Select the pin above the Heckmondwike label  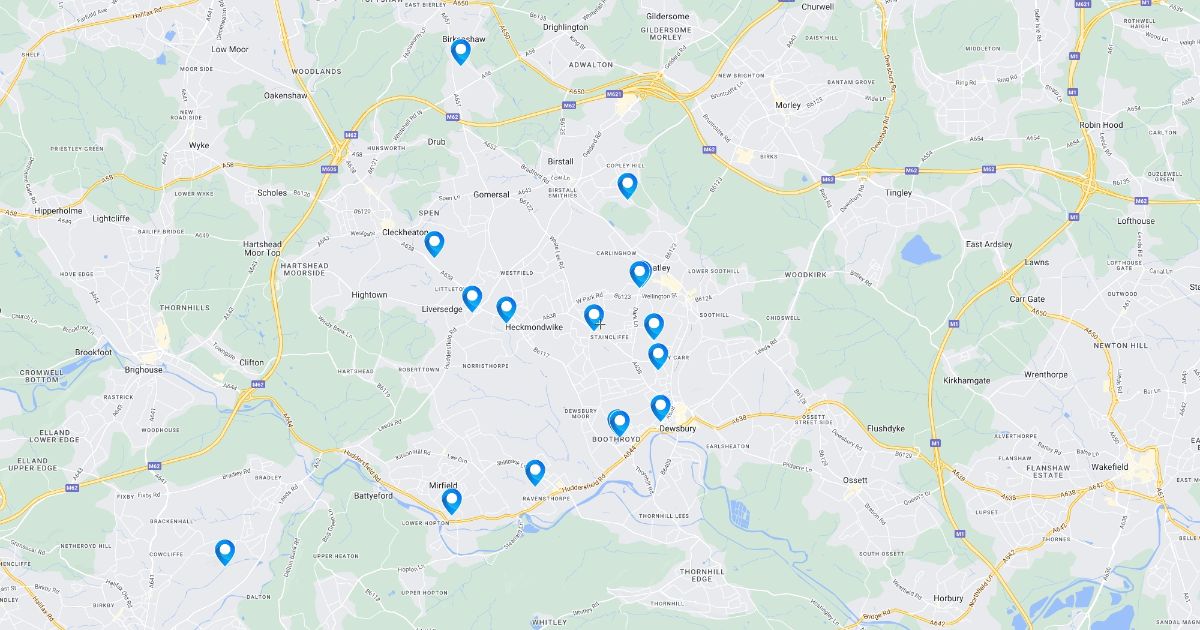(x=506, y=310)
